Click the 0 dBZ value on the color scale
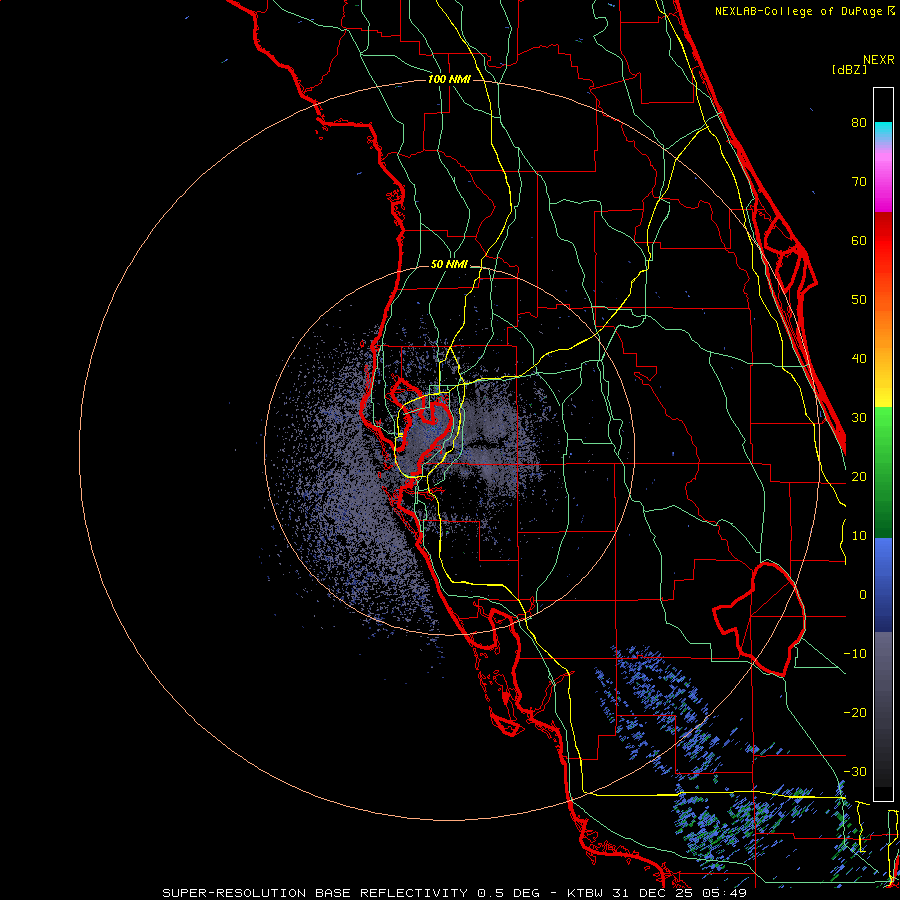 [863, 595]
